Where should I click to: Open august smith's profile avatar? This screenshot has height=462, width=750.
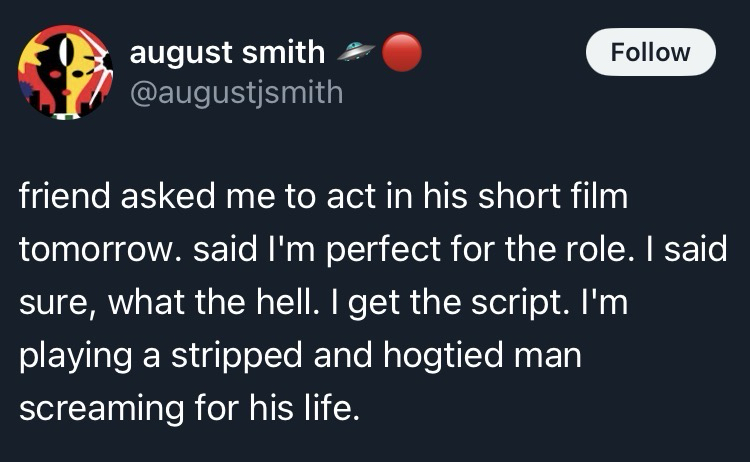[x=67, y=69]
